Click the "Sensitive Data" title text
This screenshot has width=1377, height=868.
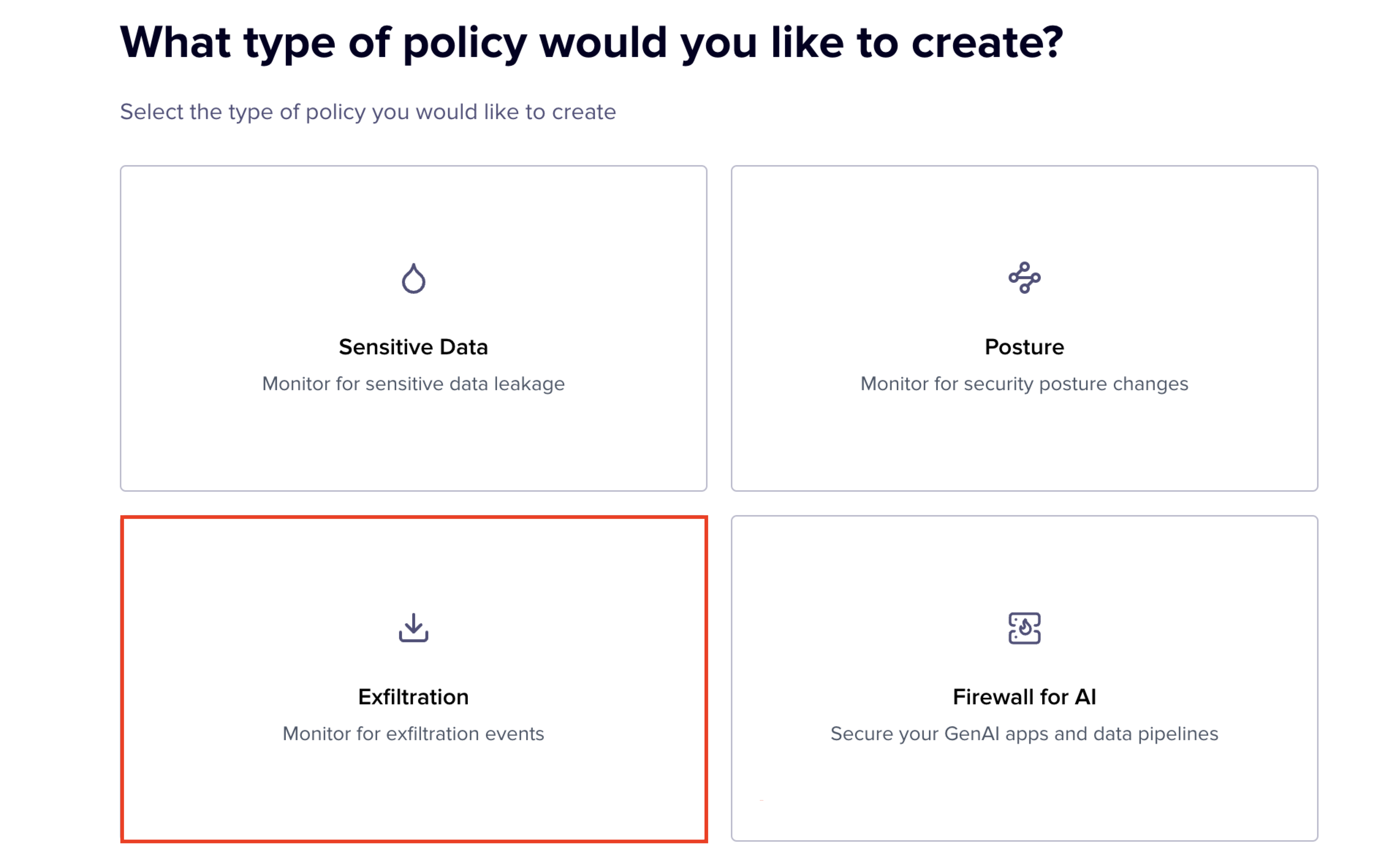tap(413, 347)
